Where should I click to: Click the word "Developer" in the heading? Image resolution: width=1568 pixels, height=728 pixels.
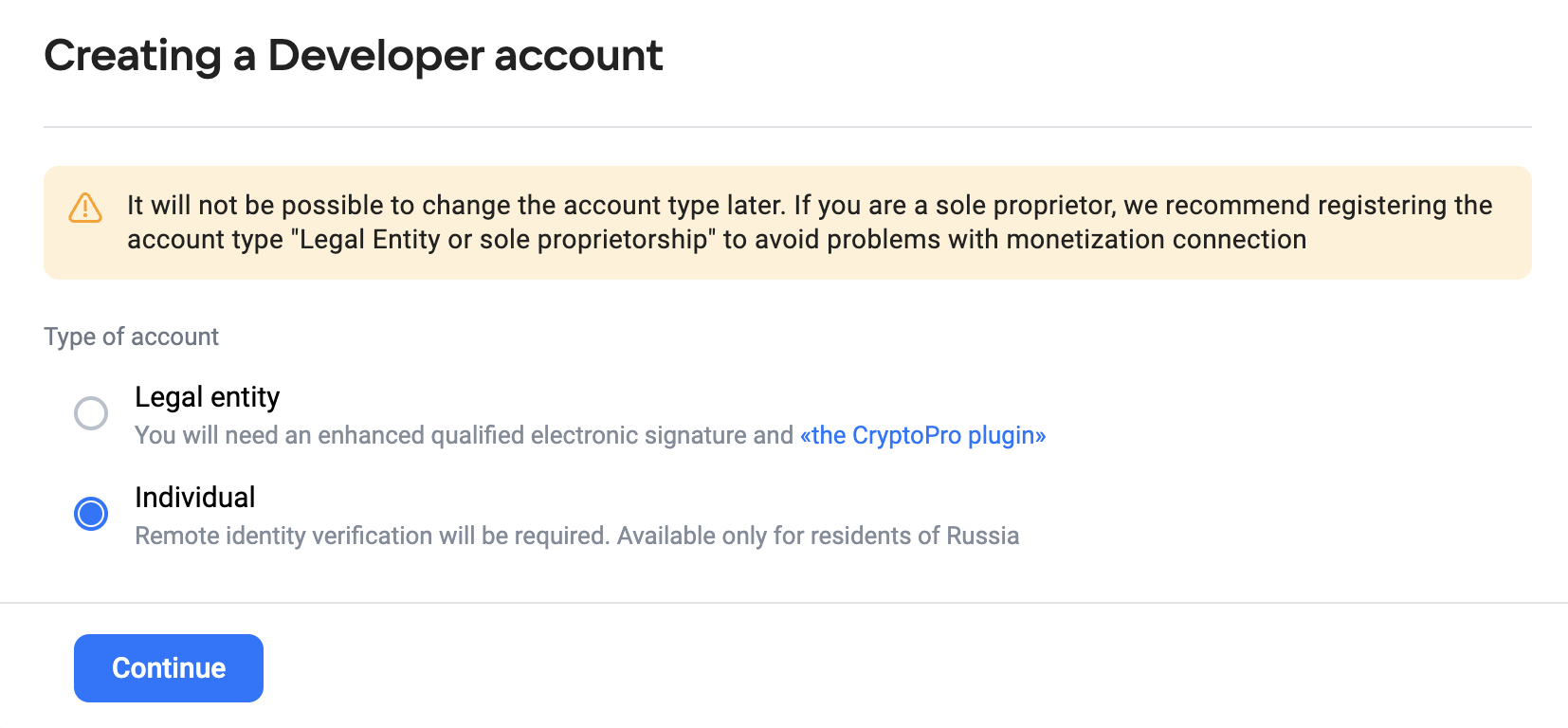click(375, 56)
